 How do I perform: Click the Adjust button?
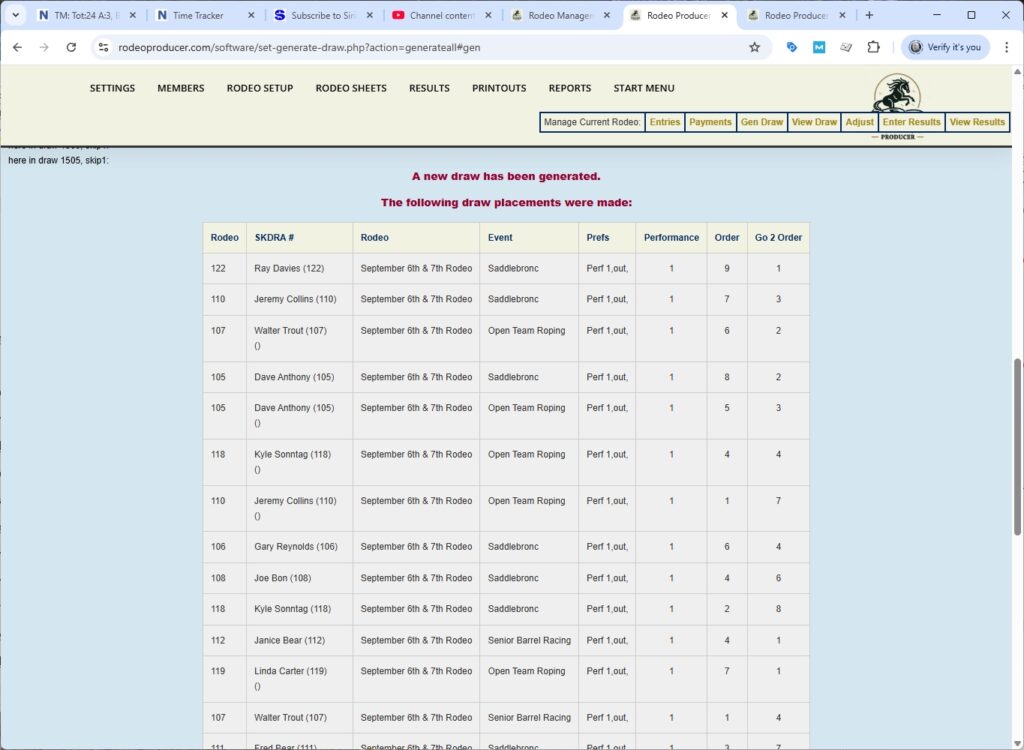pyautogui.click(x=859, y=122)
